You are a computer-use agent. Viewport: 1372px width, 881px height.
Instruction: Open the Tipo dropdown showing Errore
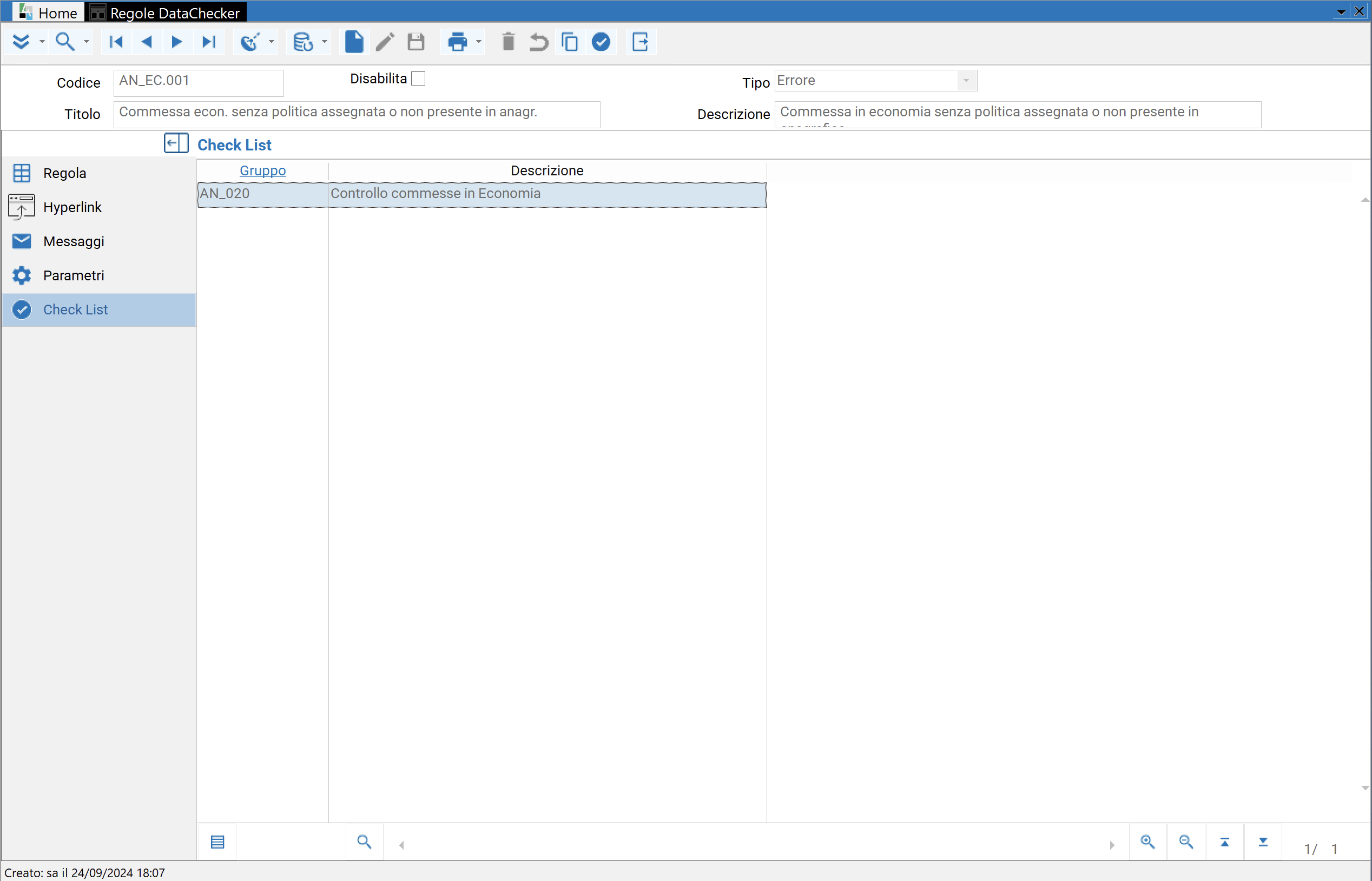click(966, 81)
